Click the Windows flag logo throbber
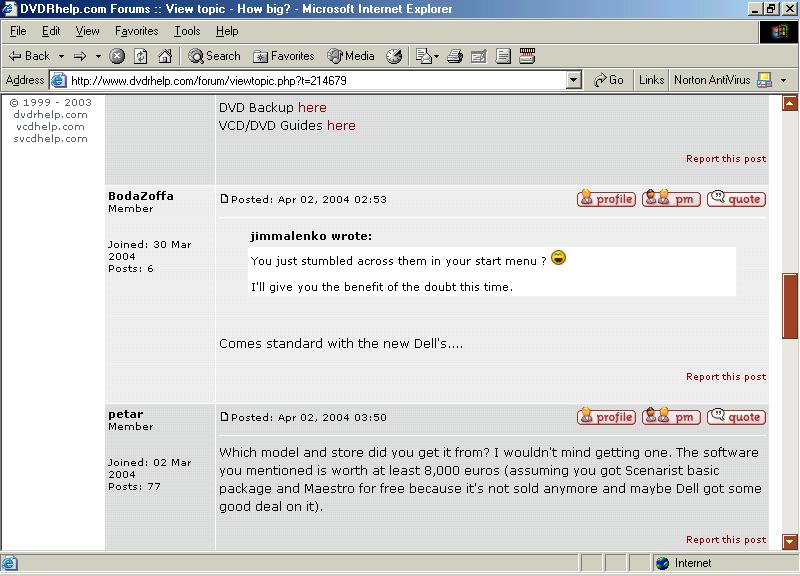 point(779,32)
